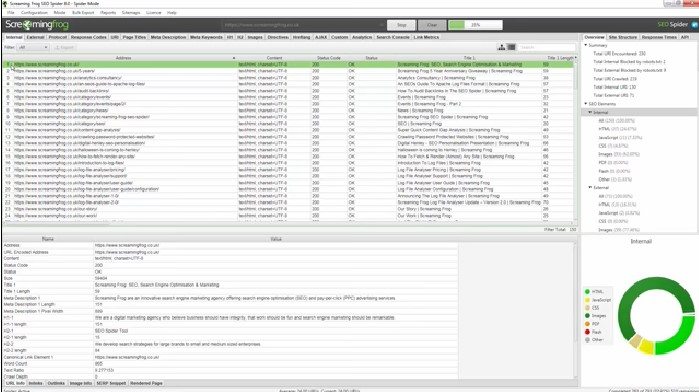Open the Filter dropdown
The width and height of the screenshot is (699, 392).
click(x=33, y=47)
